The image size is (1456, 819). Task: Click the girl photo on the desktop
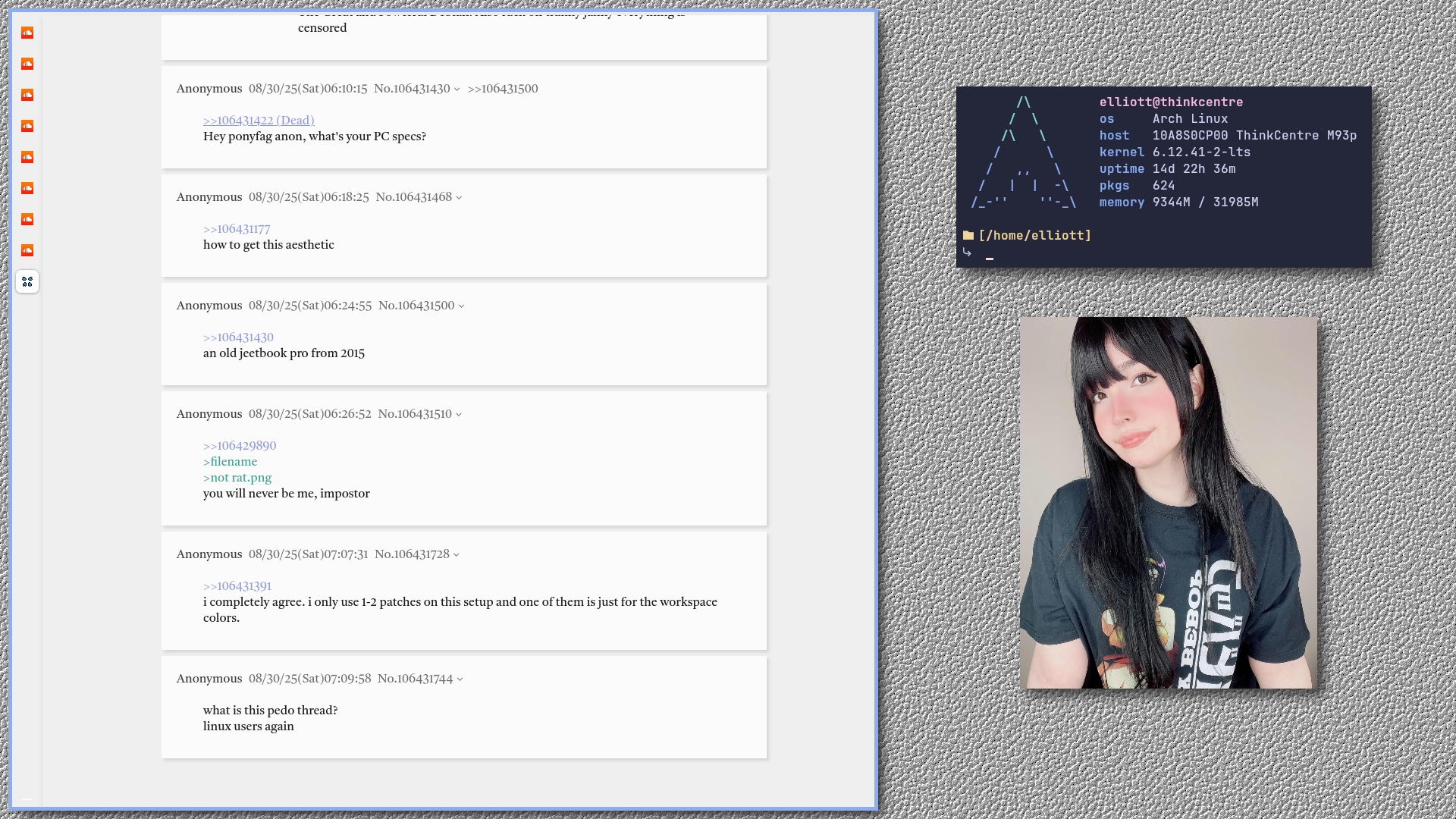point(1169,503)
